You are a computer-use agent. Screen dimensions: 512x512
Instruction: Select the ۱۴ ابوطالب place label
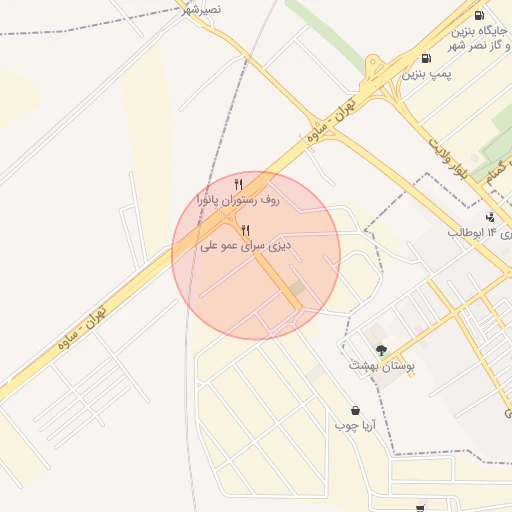(472, 233)
